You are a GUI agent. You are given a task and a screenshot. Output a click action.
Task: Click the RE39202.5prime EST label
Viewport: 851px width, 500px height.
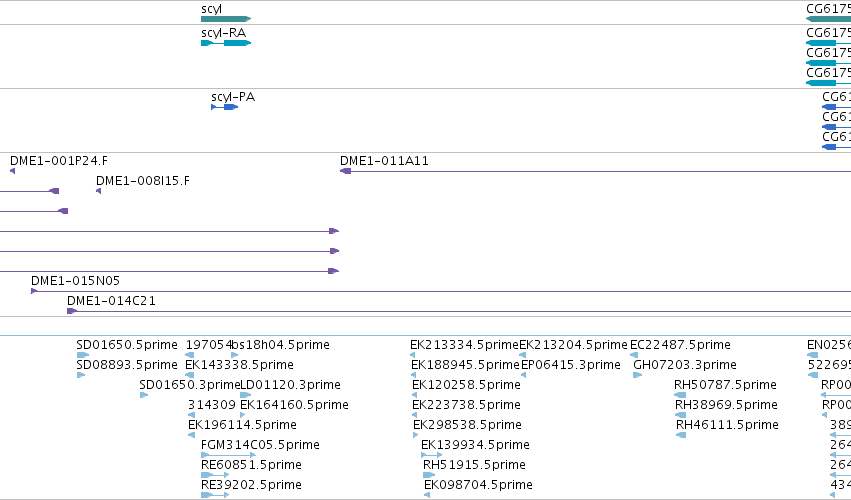(x=251, y=485)
